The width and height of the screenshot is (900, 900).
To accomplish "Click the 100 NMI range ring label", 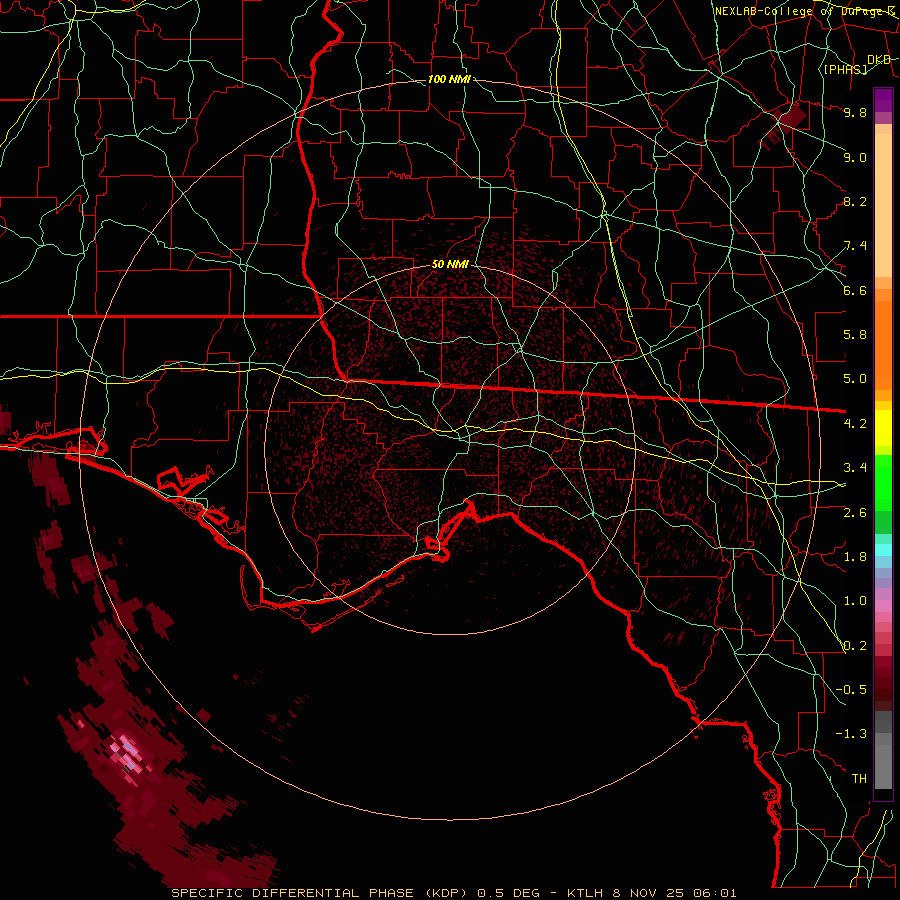I will tap(449, 79).
